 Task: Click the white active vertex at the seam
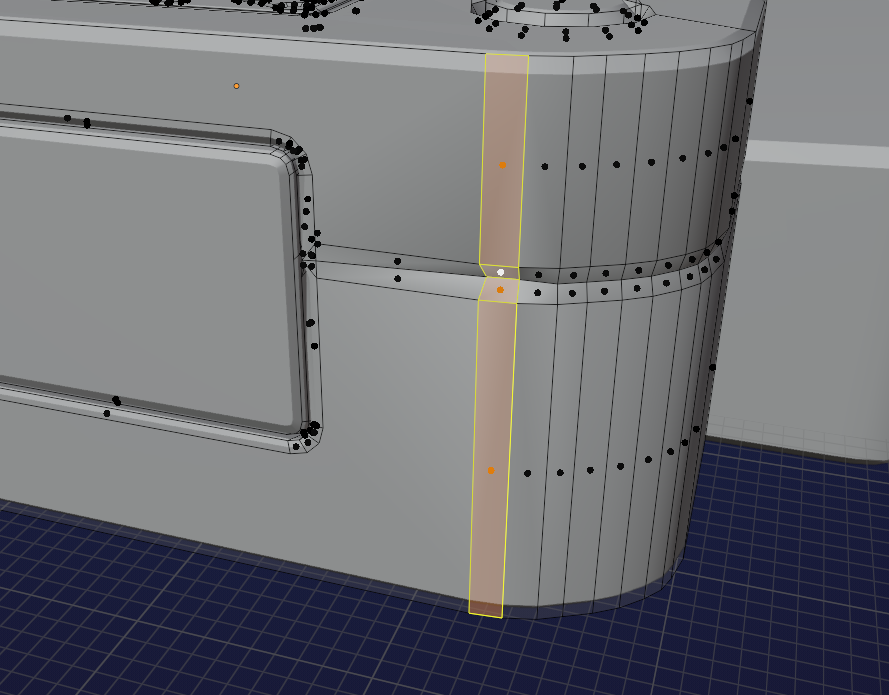(500, 270)
